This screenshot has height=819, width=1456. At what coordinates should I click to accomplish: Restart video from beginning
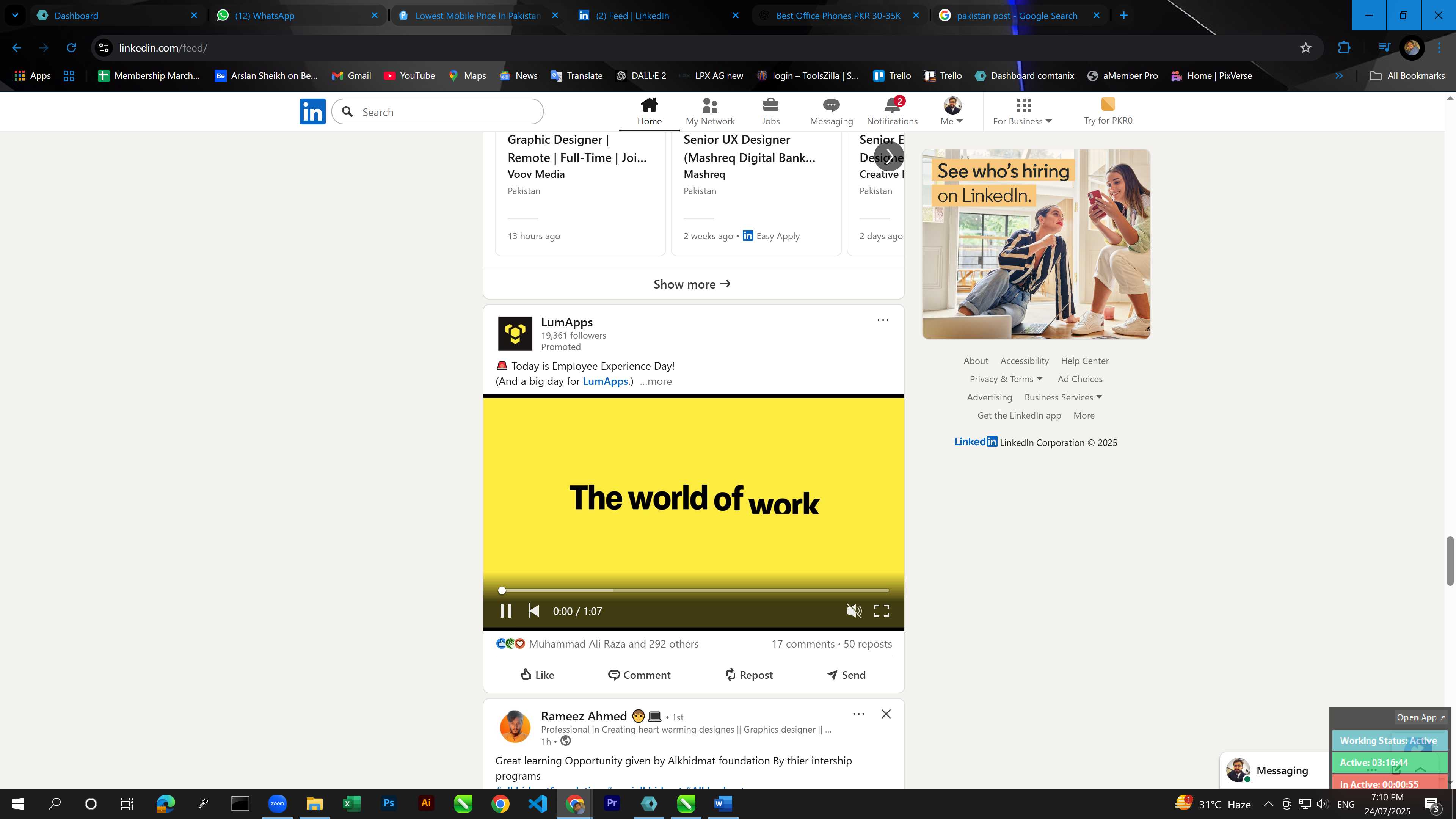click(x=533, y=611)
